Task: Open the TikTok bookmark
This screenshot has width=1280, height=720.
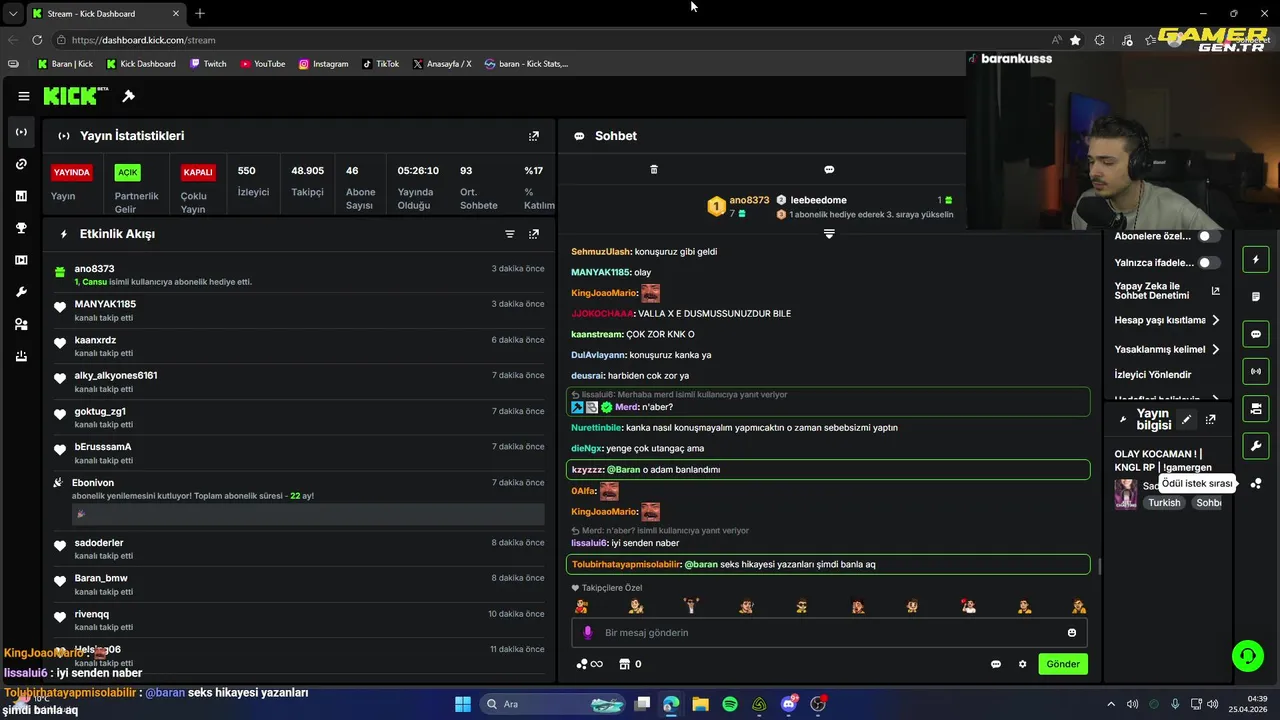Action: coord(380,64)
